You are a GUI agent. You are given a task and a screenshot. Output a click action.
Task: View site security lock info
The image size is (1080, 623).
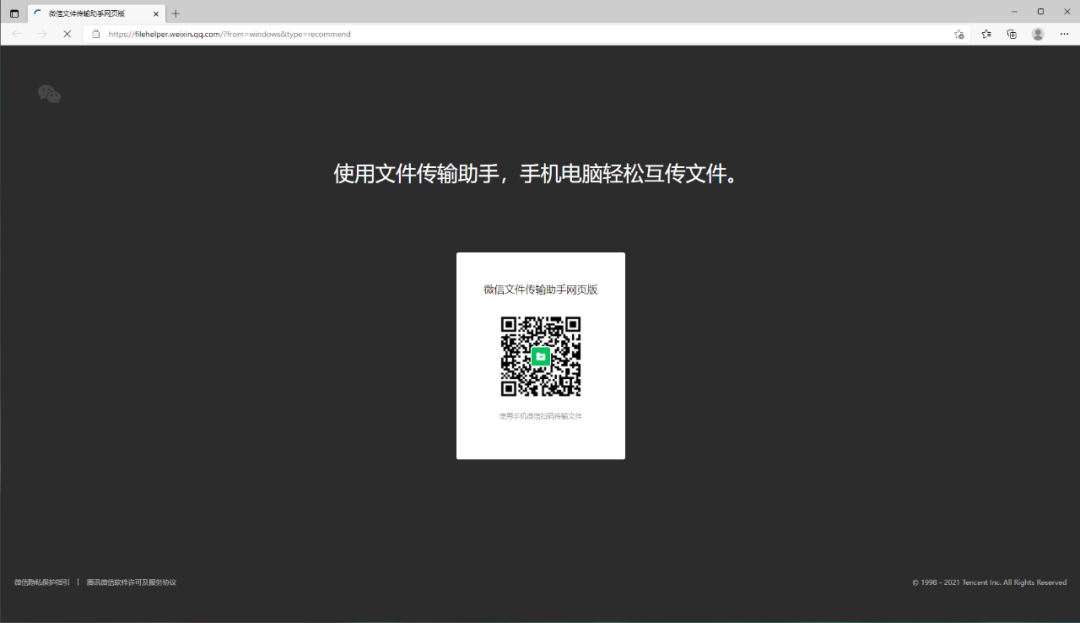(x=96, y=34)
